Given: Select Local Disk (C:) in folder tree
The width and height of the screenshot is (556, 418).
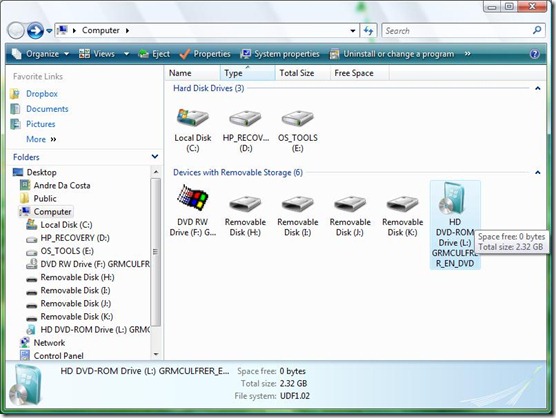Looking at the screenshot, I should click(66, 225).
